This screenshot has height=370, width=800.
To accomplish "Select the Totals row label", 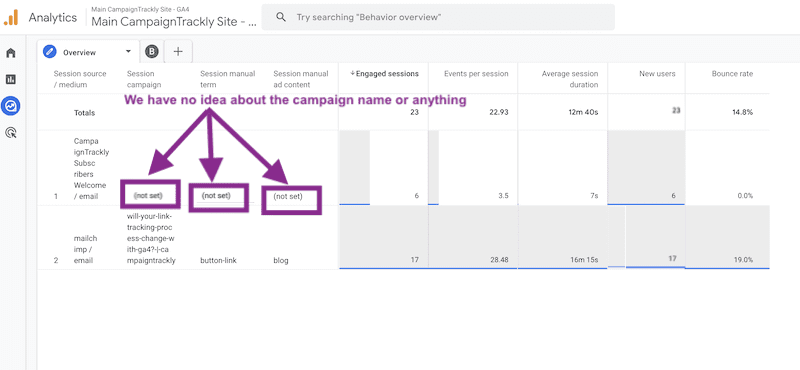I will 84,112.
